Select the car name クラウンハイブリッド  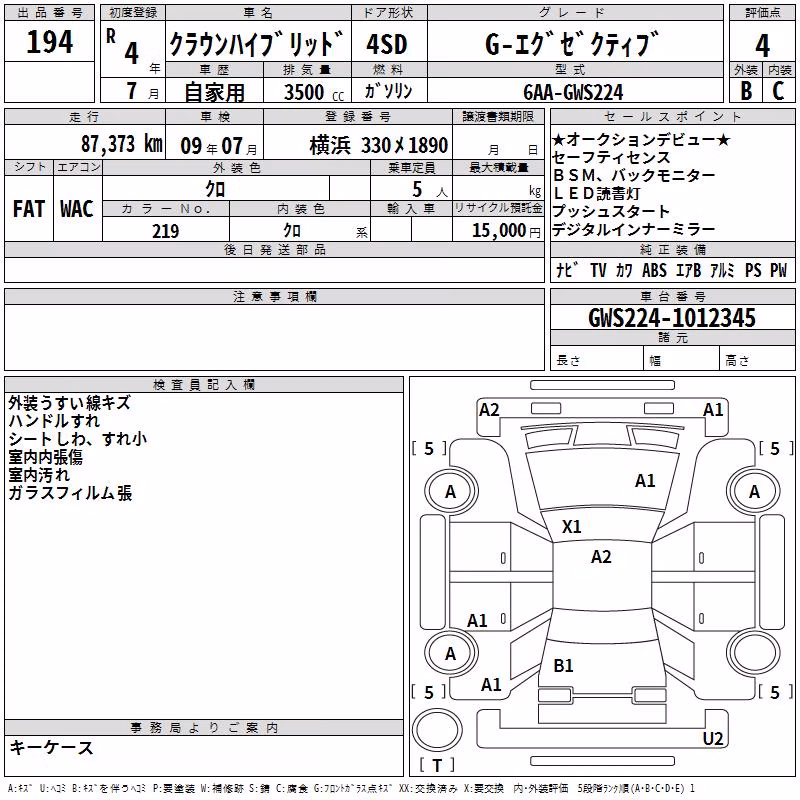coord(256,44)
